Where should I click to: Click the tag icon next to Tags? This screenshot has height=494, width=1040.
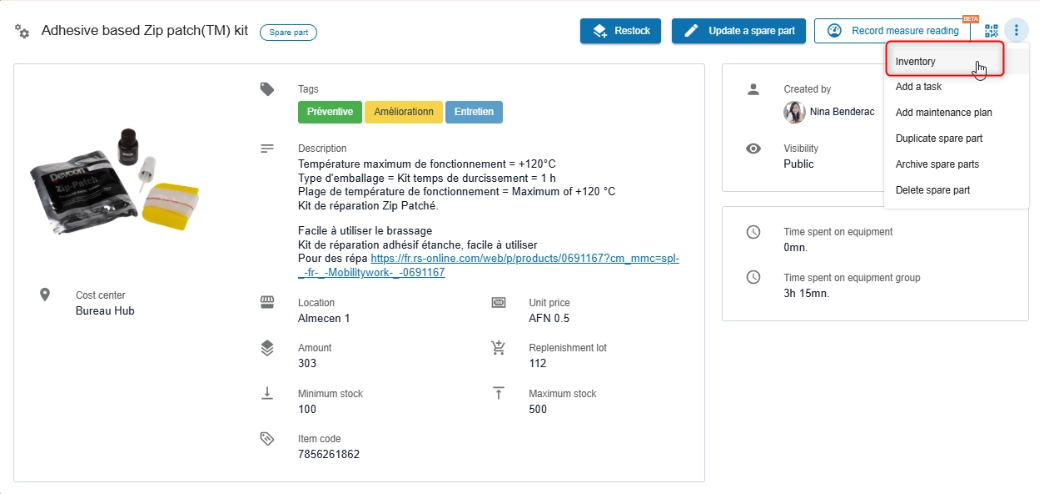coord(267,89)
